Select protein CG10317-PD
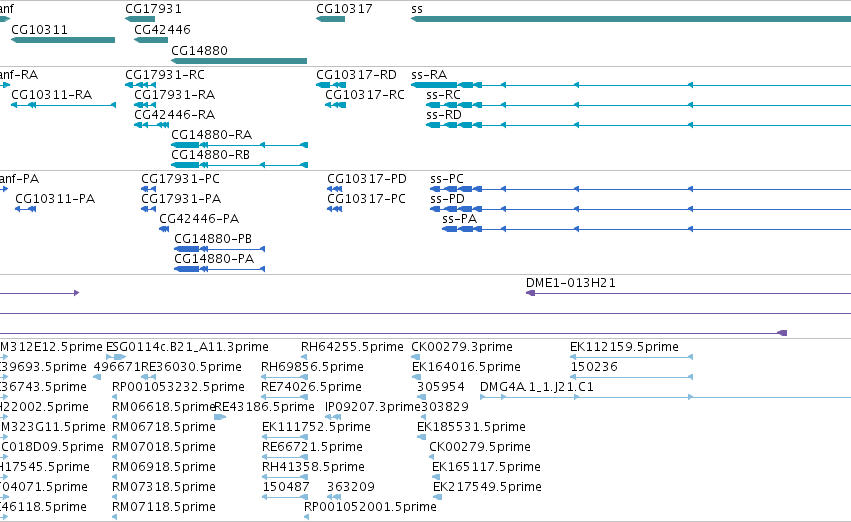851x522 pixels. point(334,189)
